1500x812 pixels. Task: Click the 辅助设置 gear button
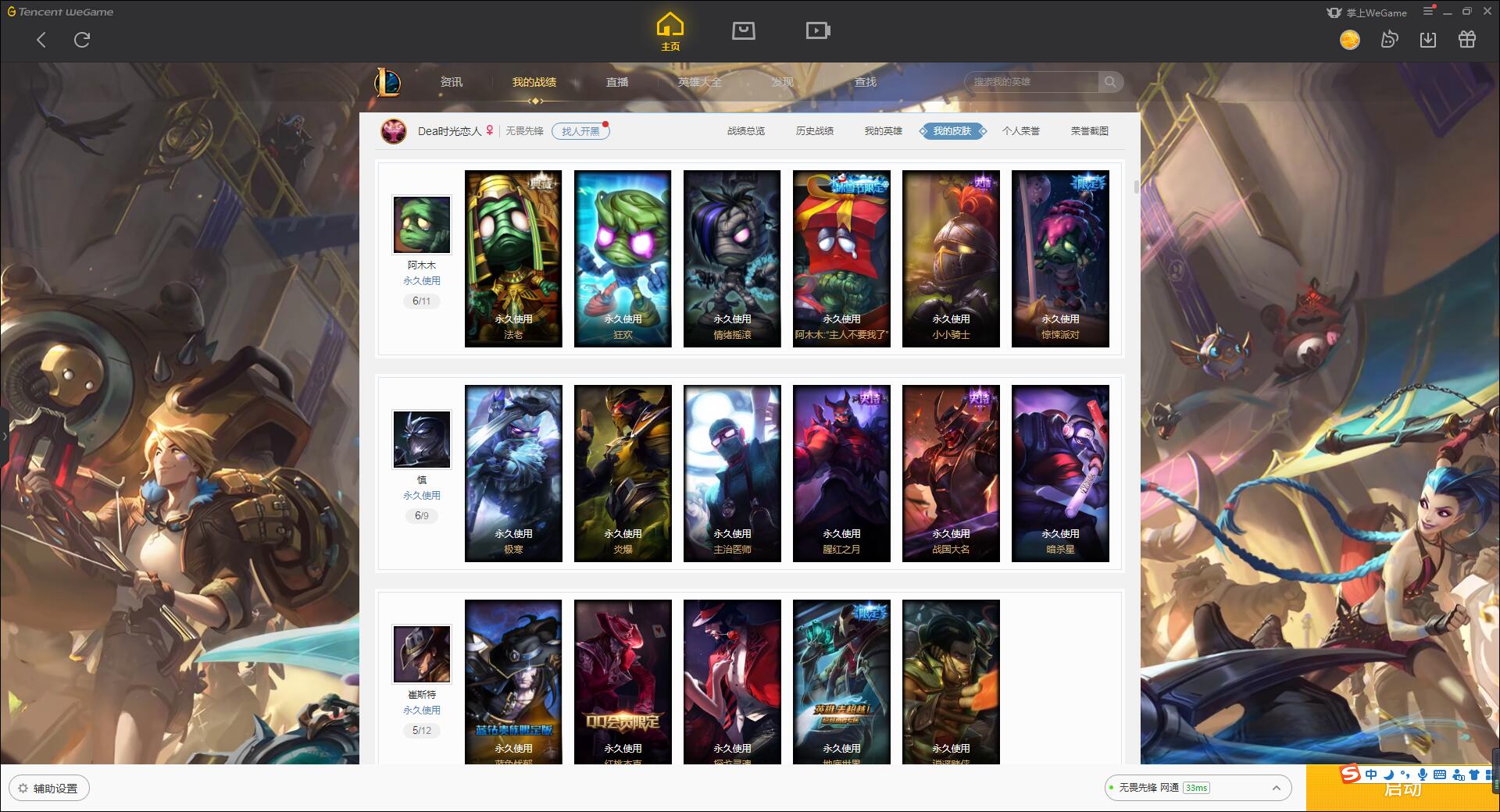point(48,789)
